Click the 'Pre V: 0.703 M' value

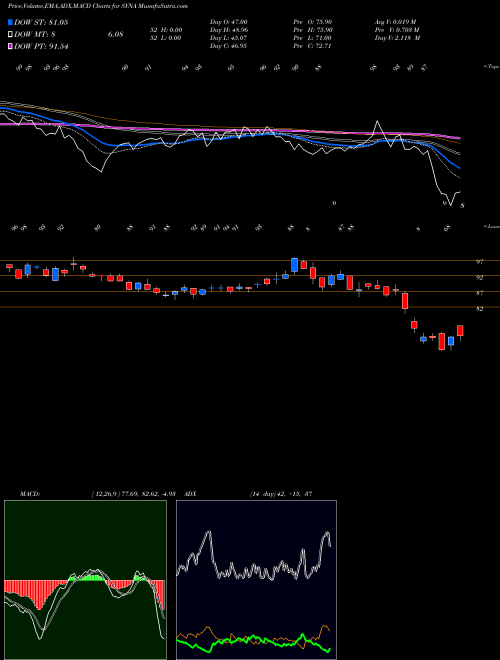(397, 30)
